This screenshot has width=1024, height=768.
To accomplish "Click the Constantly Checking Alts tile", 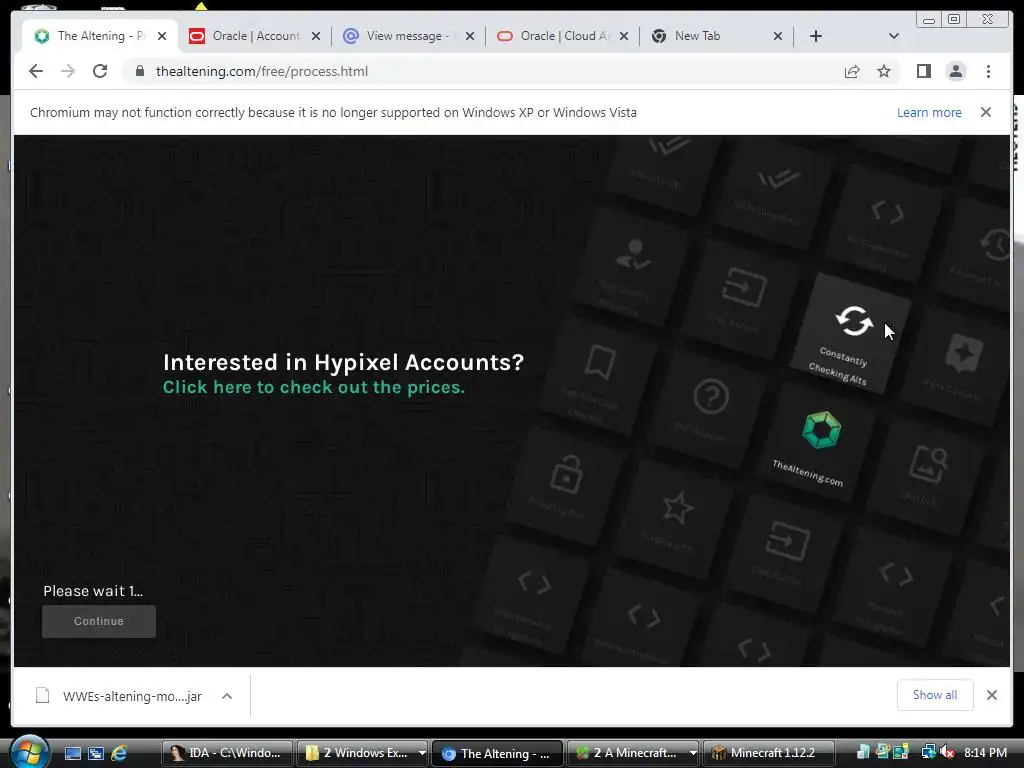I will [850, 334].
